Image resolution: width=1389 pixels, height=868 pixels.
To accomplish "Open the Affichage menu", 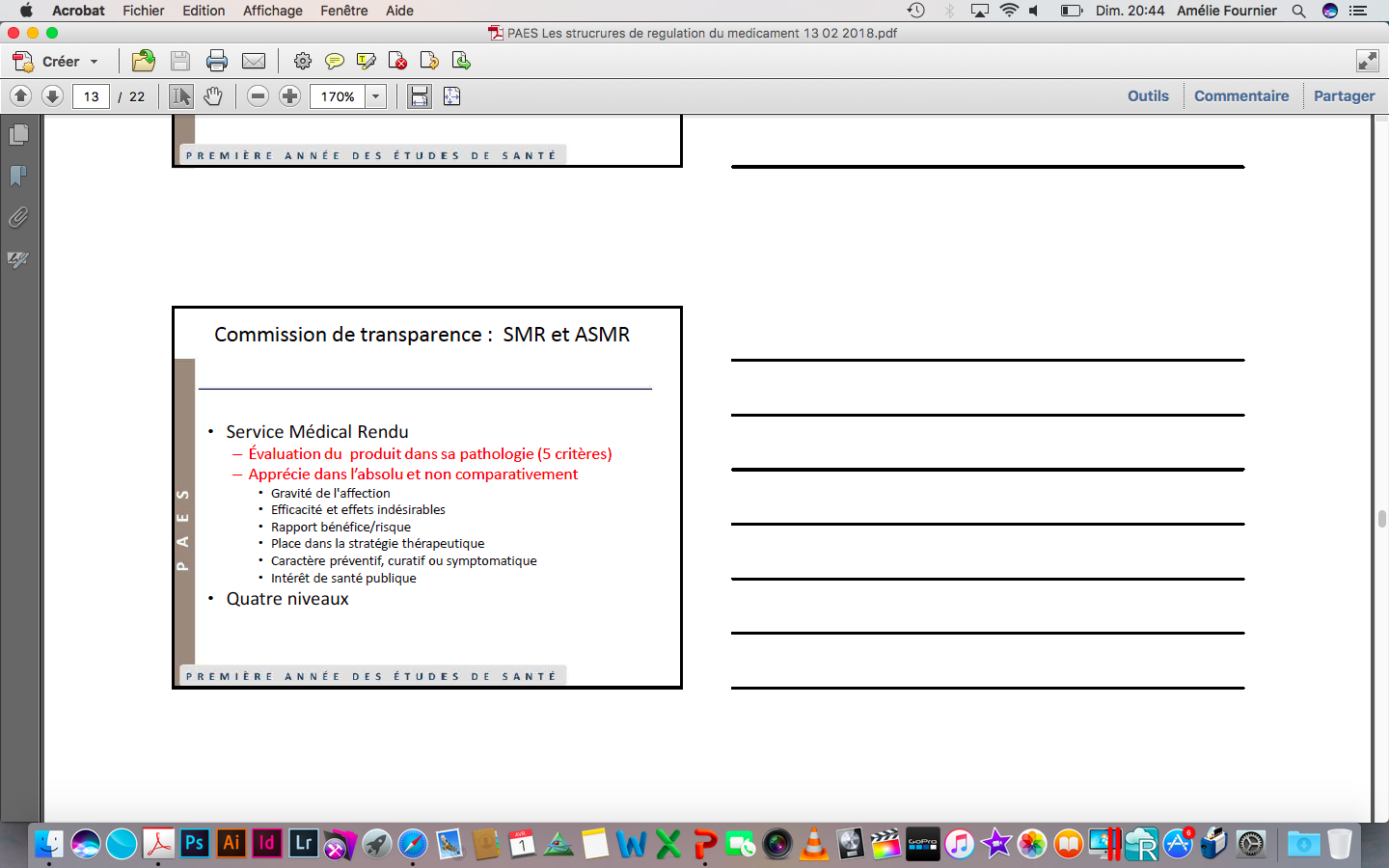I will point(272,11).
